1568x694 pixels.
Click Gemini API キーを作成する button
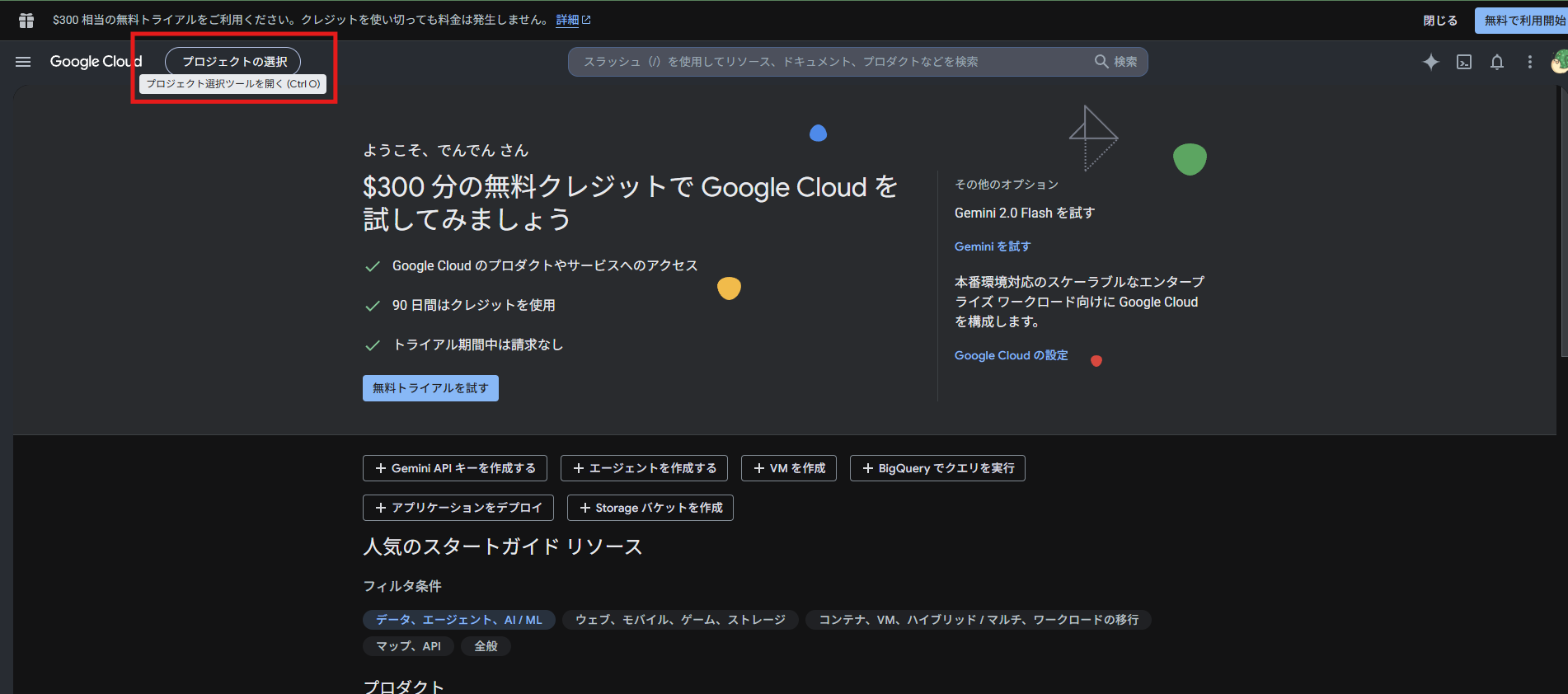click(455, 468)
